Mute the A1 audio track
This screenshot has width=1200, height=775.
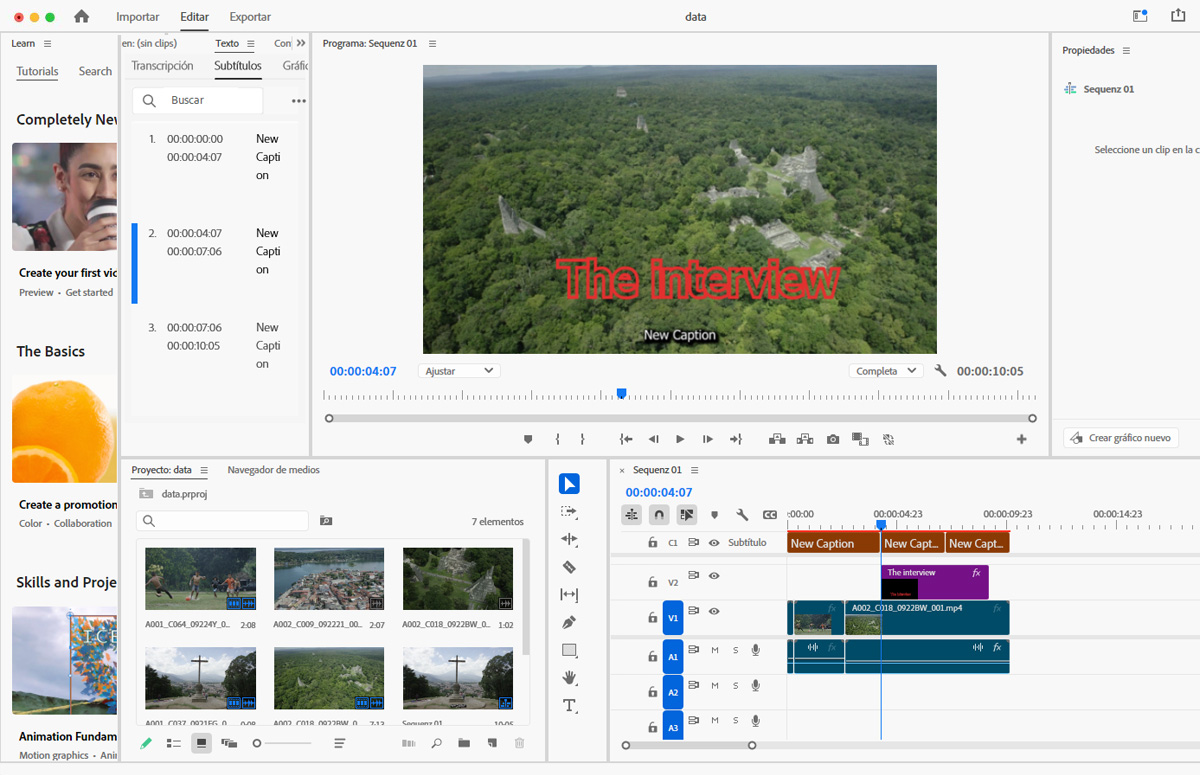pyautogui.click(x=715, y=650)
